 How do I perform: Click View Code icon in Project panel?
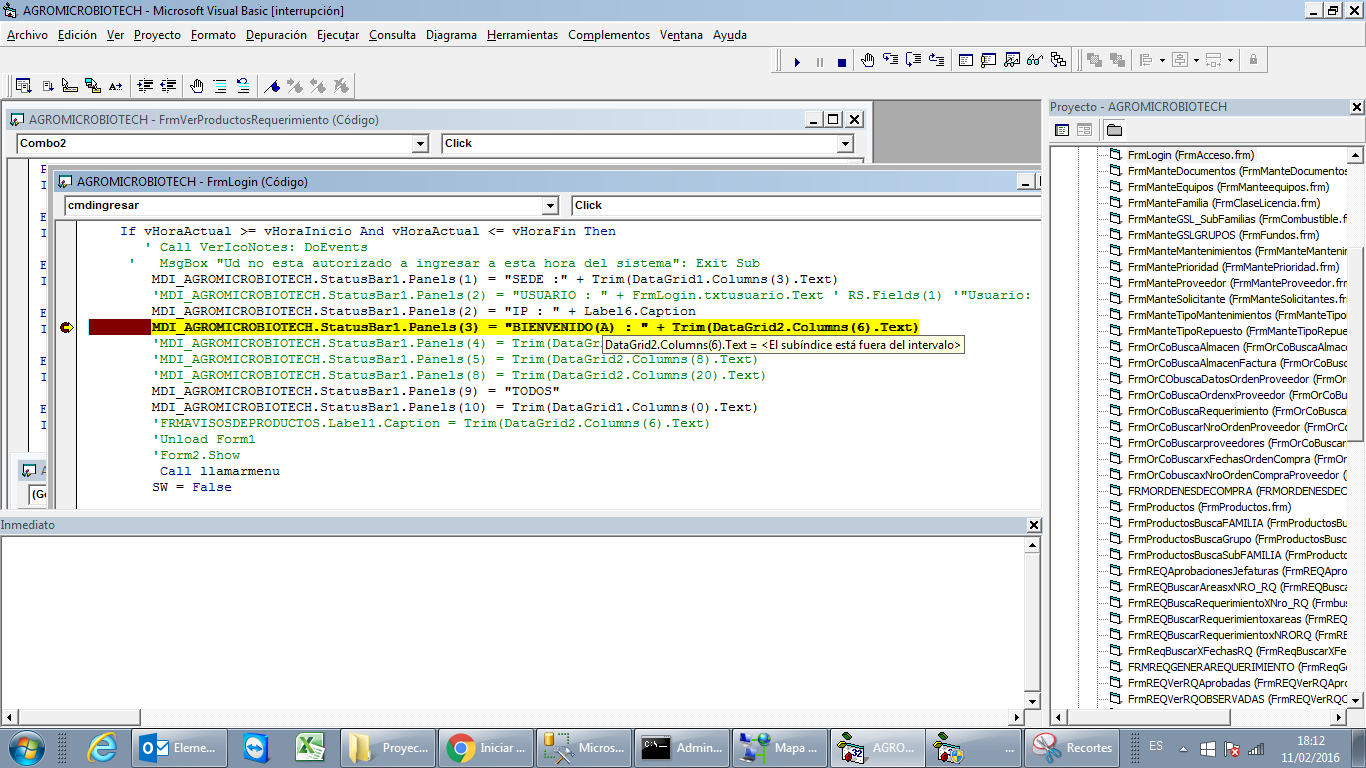pyautogui.click(x=1062, y=130)
